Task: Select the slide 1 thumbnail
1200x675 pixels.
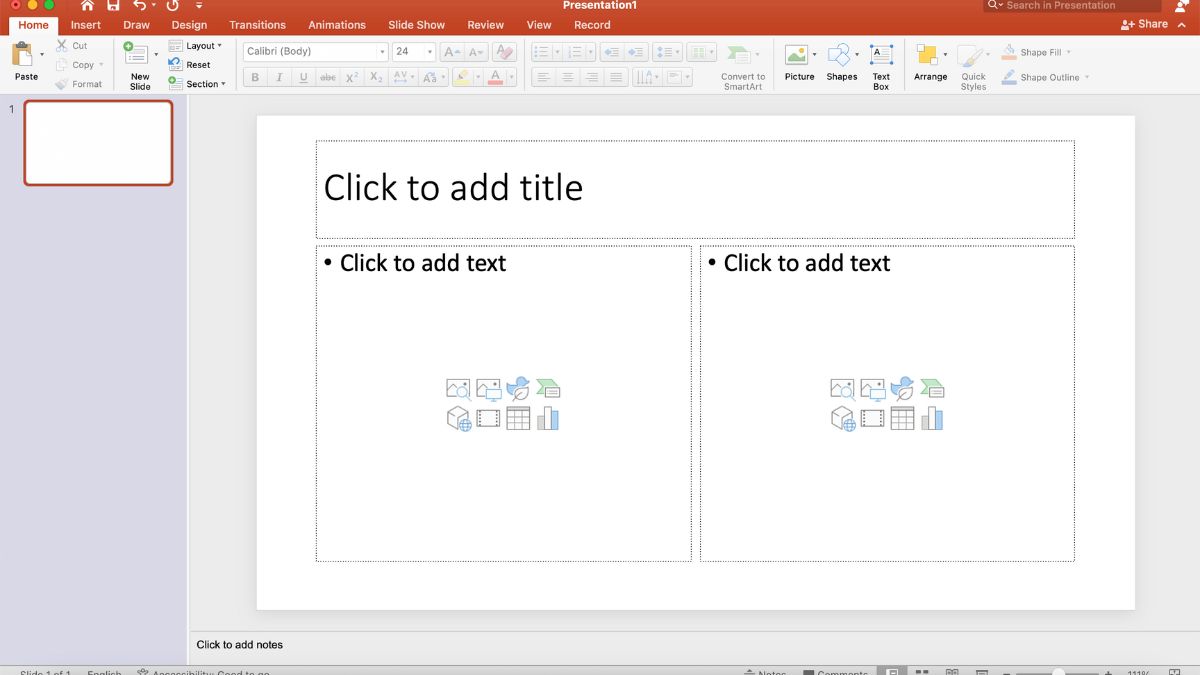Action: point(97,142)
